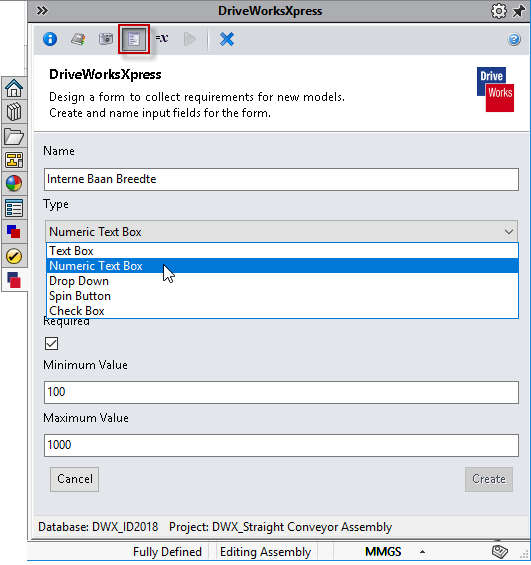Select the Form Designer toolbar icon
531x565 pixels.
(134, 39)
